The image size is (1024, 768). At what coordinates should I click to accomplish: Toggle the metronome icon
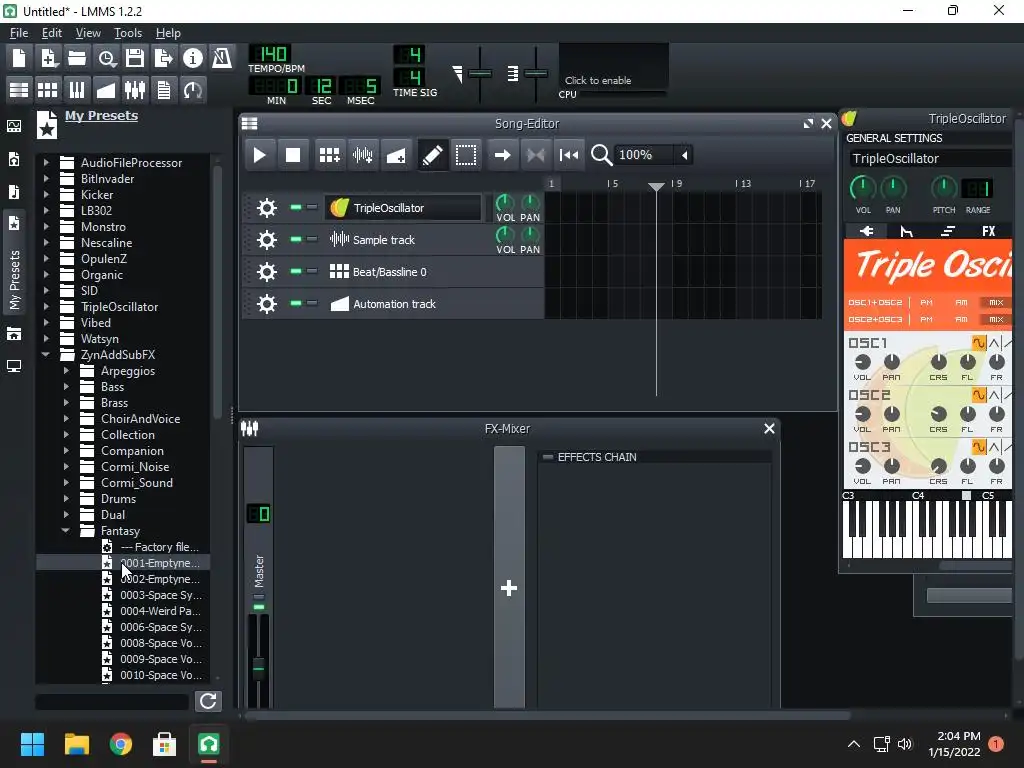coord(222,58)
